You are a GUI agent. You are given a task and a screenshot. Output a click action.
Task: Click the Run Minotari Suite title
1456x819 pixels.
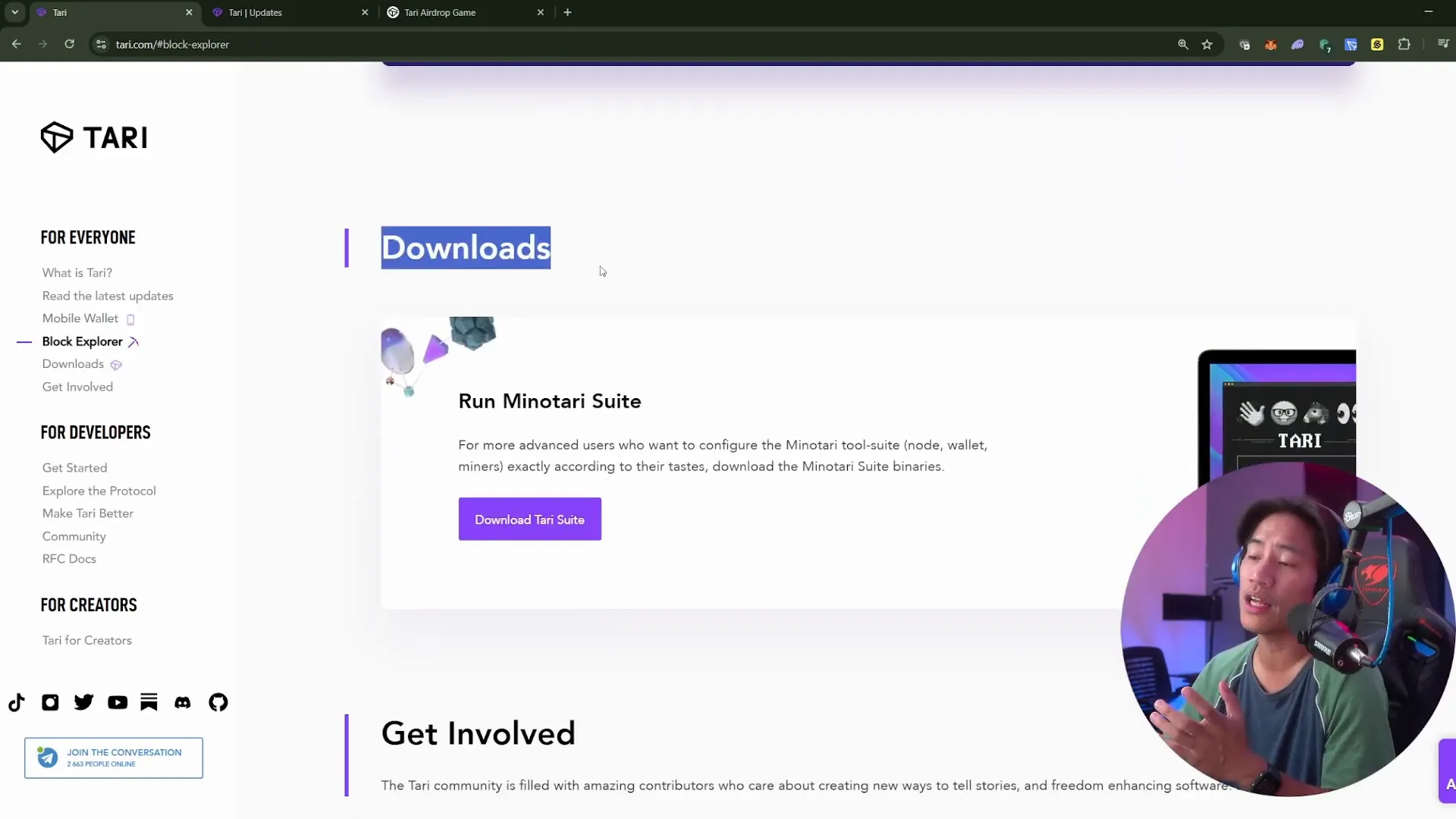coord(550,401)
